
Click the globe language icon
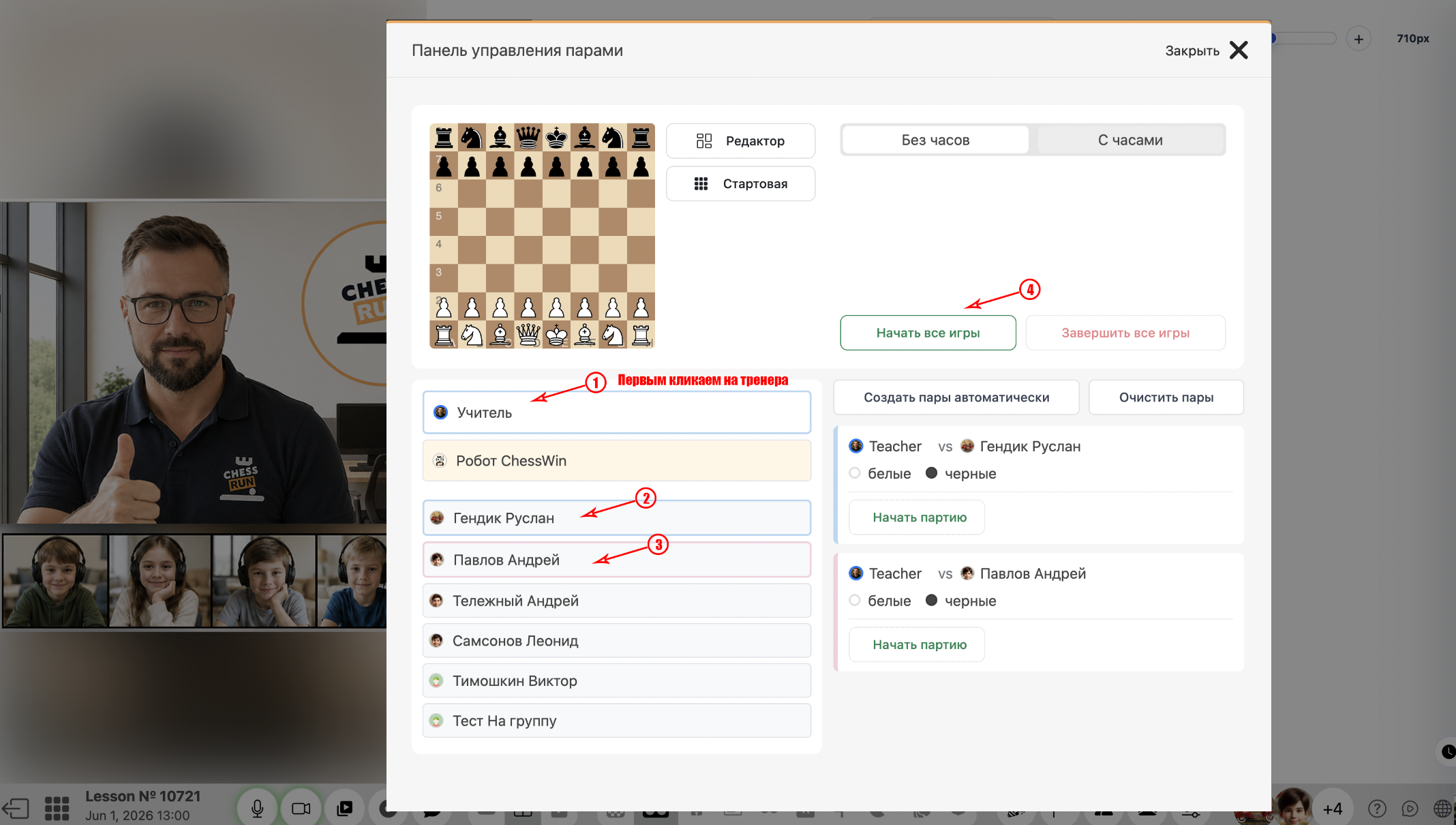pyautogui.click(x=1442, y=809)
